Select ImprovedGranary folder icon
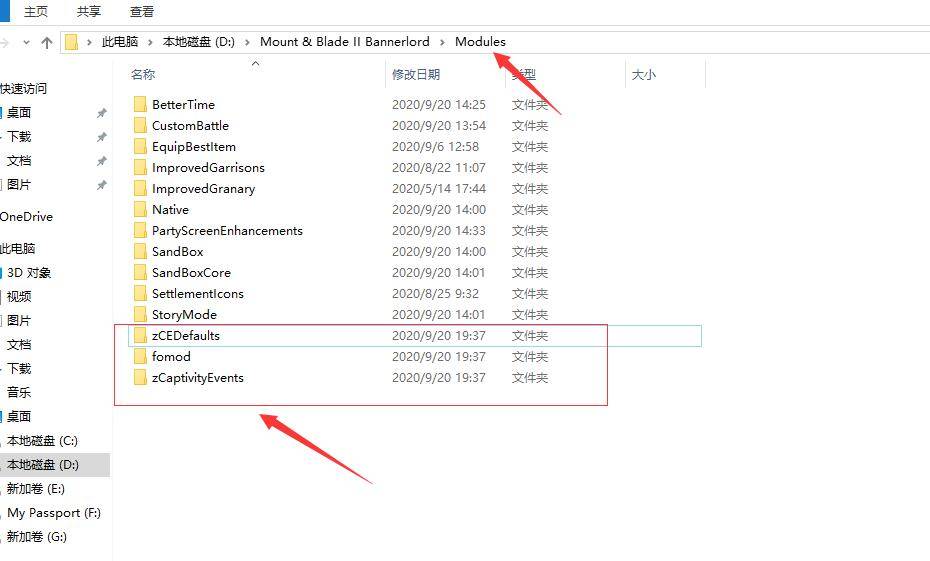 [140, 189]
